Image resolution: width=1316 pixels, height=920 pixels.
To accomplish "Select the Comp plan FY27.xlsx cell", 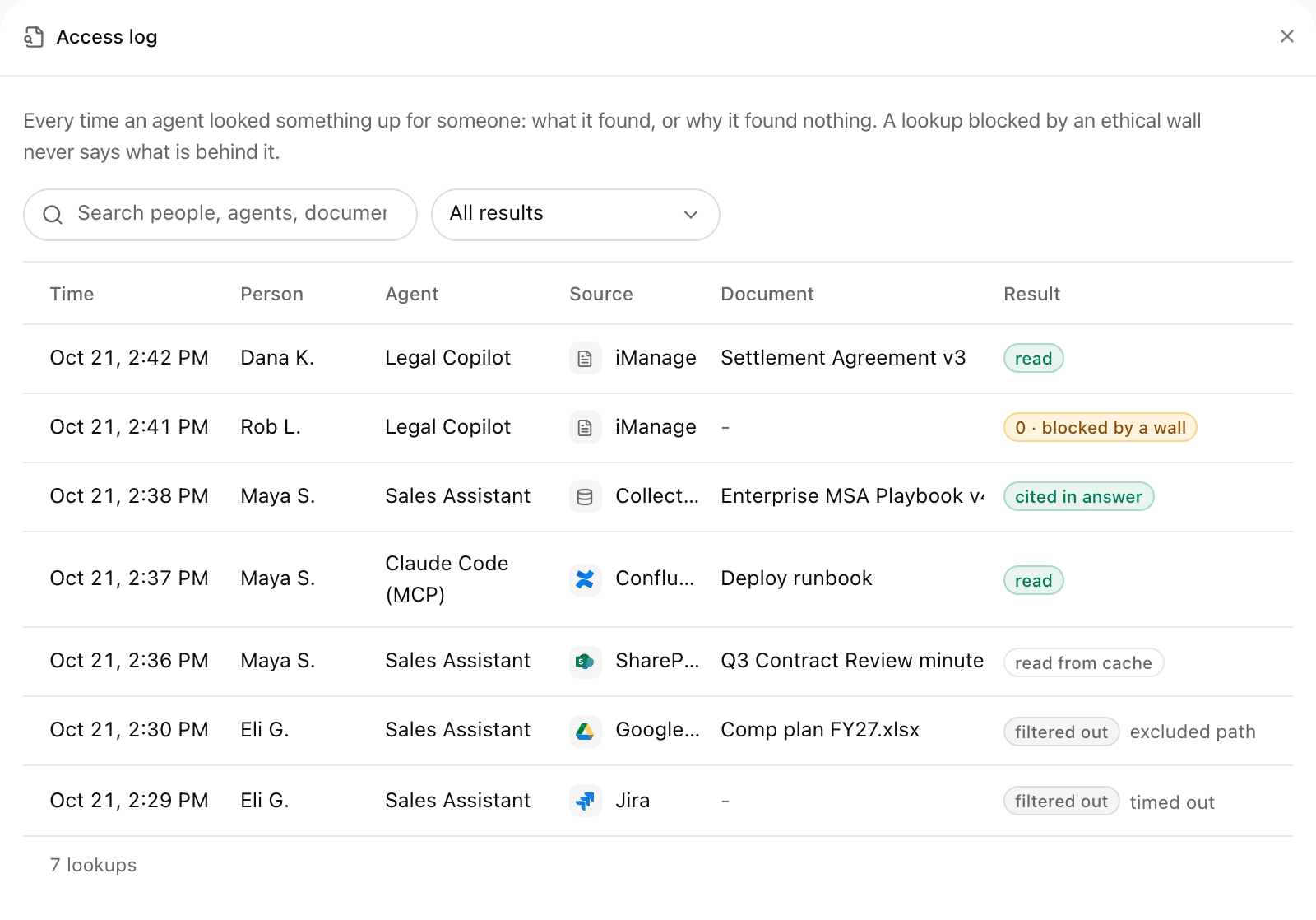I will coord(820,730).
